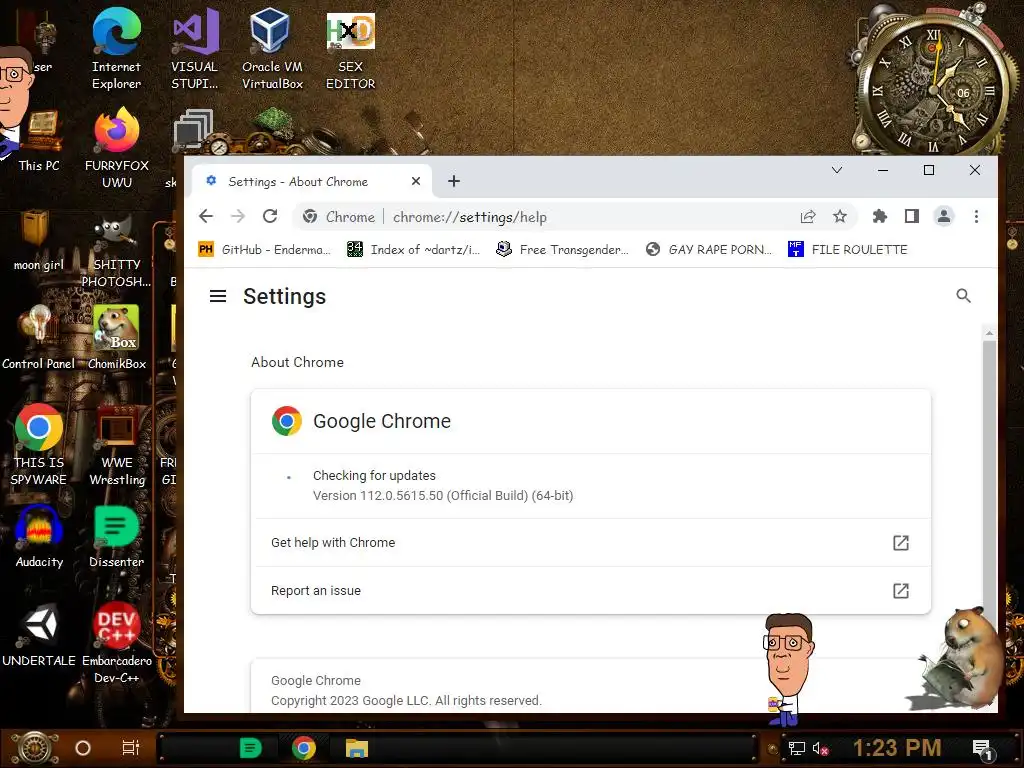This screenshot has width=1024, height=768.
Task: Click the external-link icon beside Report an issue
Action: (901, 590)
